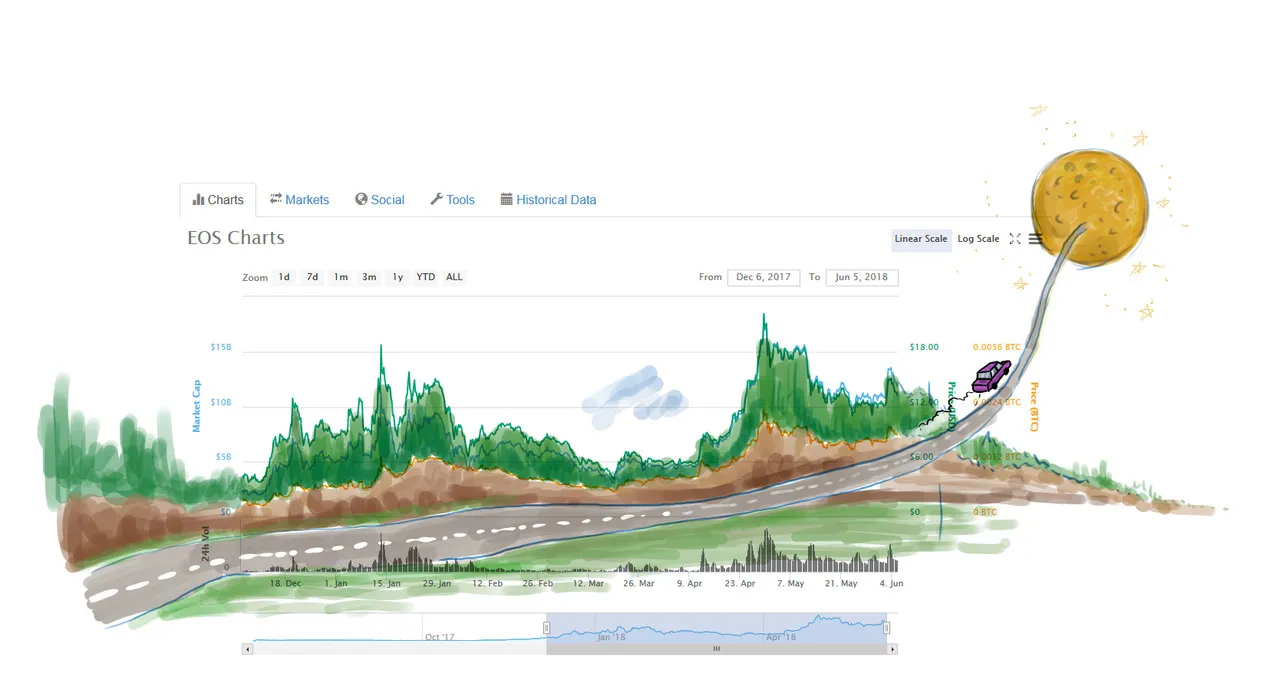Set zoom range to YTD
Viewport: 1280px width, 700px height.
[426, 277]
